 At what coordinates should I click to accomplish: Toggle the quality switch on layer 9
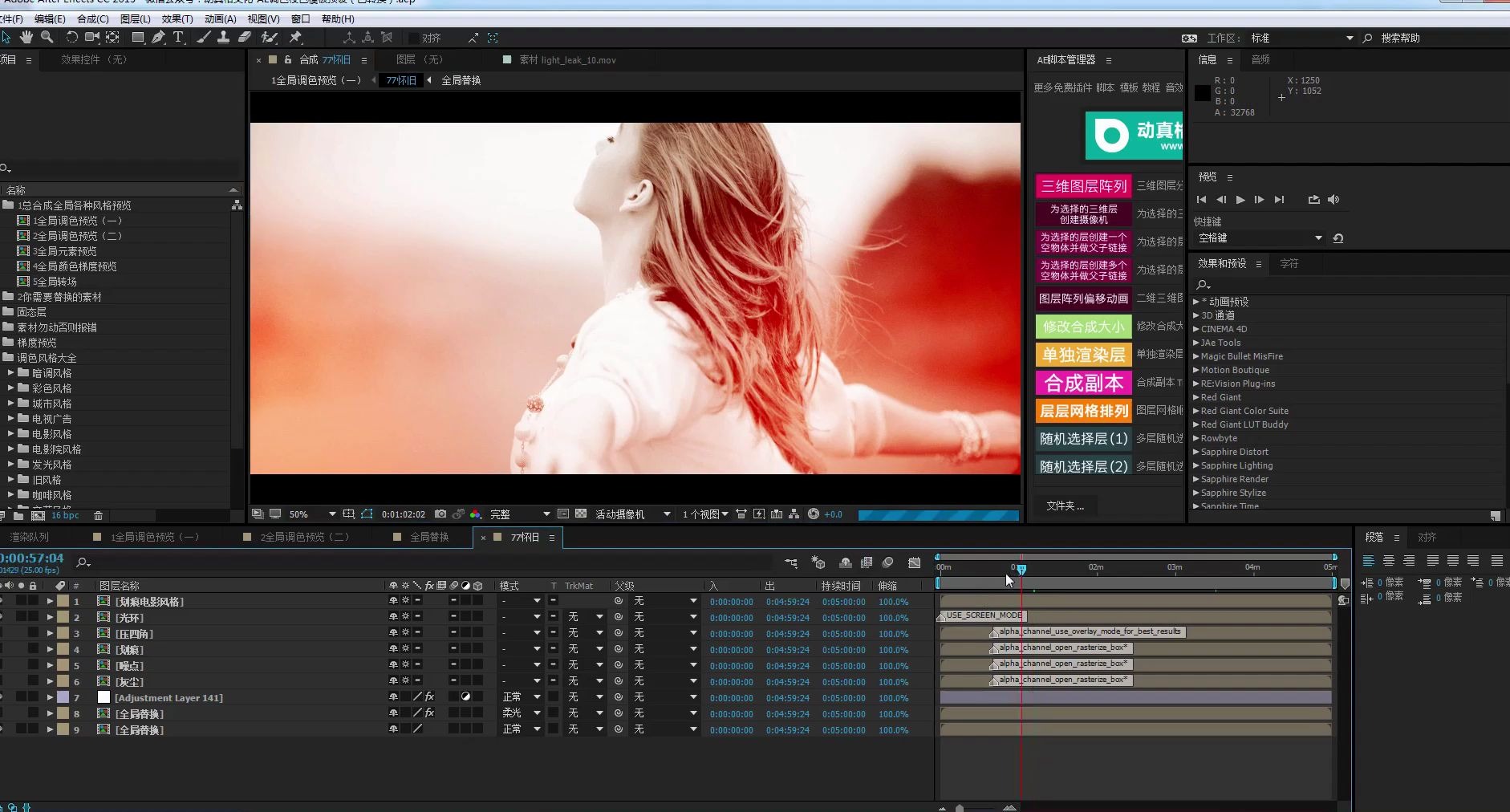click(417, 729)
